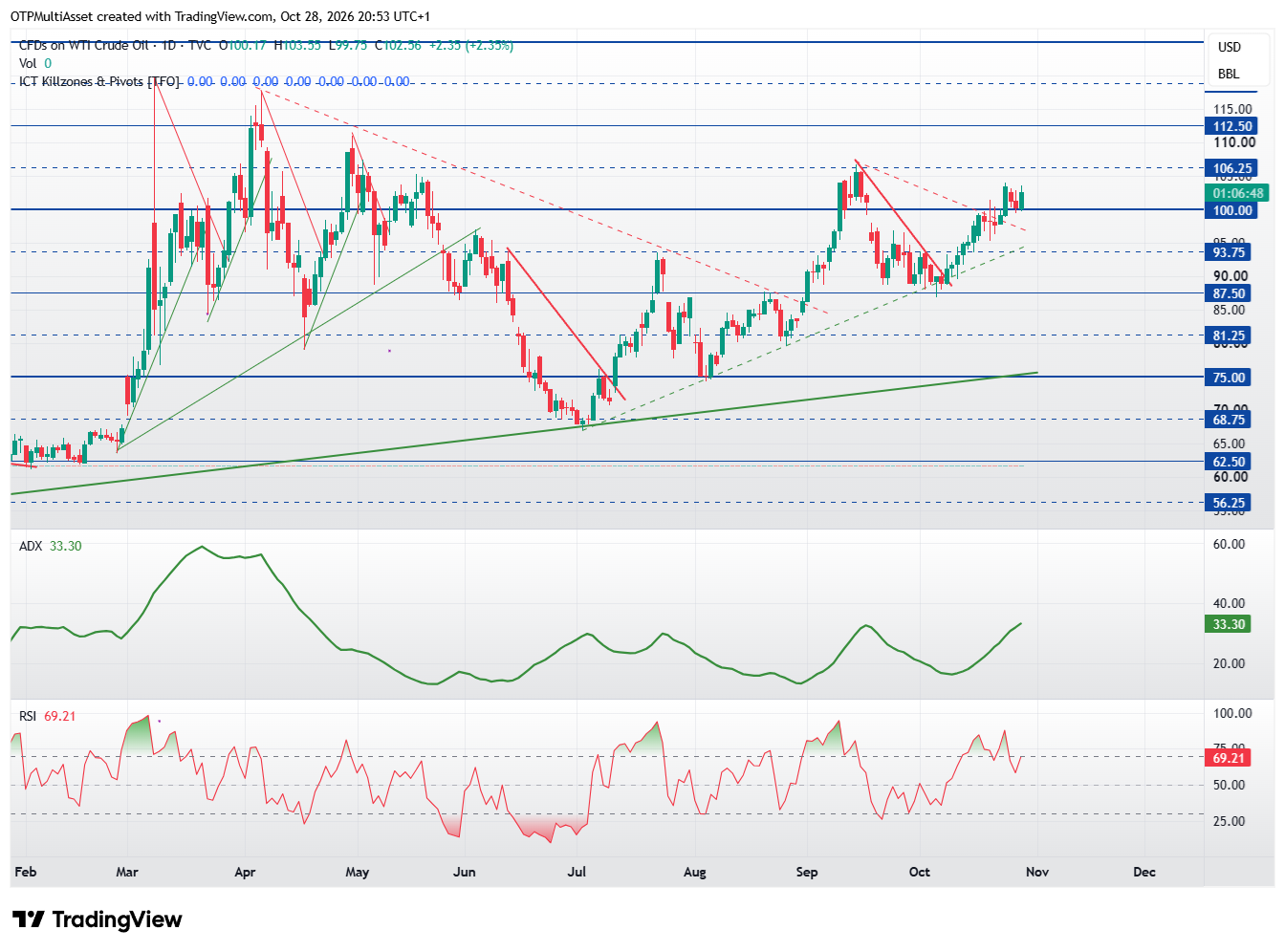Screen dimensions: 1285x952
Task: Select the RSI indicator label
Action: [28, 716]
